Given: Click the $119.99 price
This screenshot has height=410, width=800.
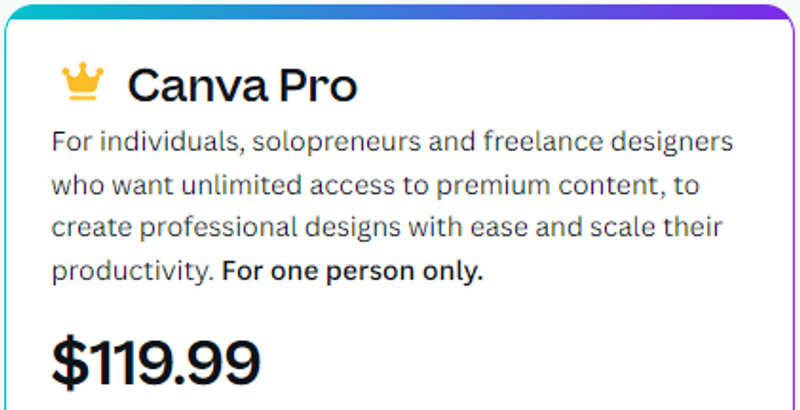Looking at the screenshot, I should [156, 362].
